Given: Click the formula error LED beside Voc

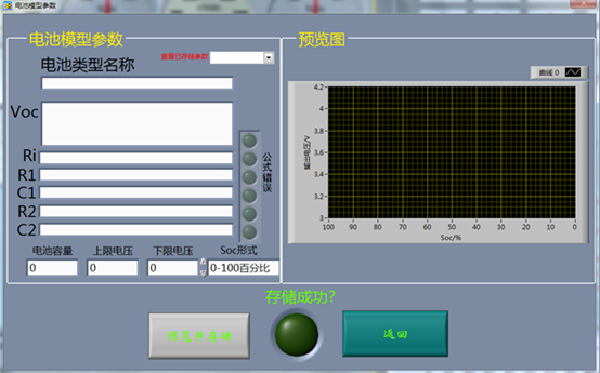Looking at the screenshot, I should tap(250, 141).
